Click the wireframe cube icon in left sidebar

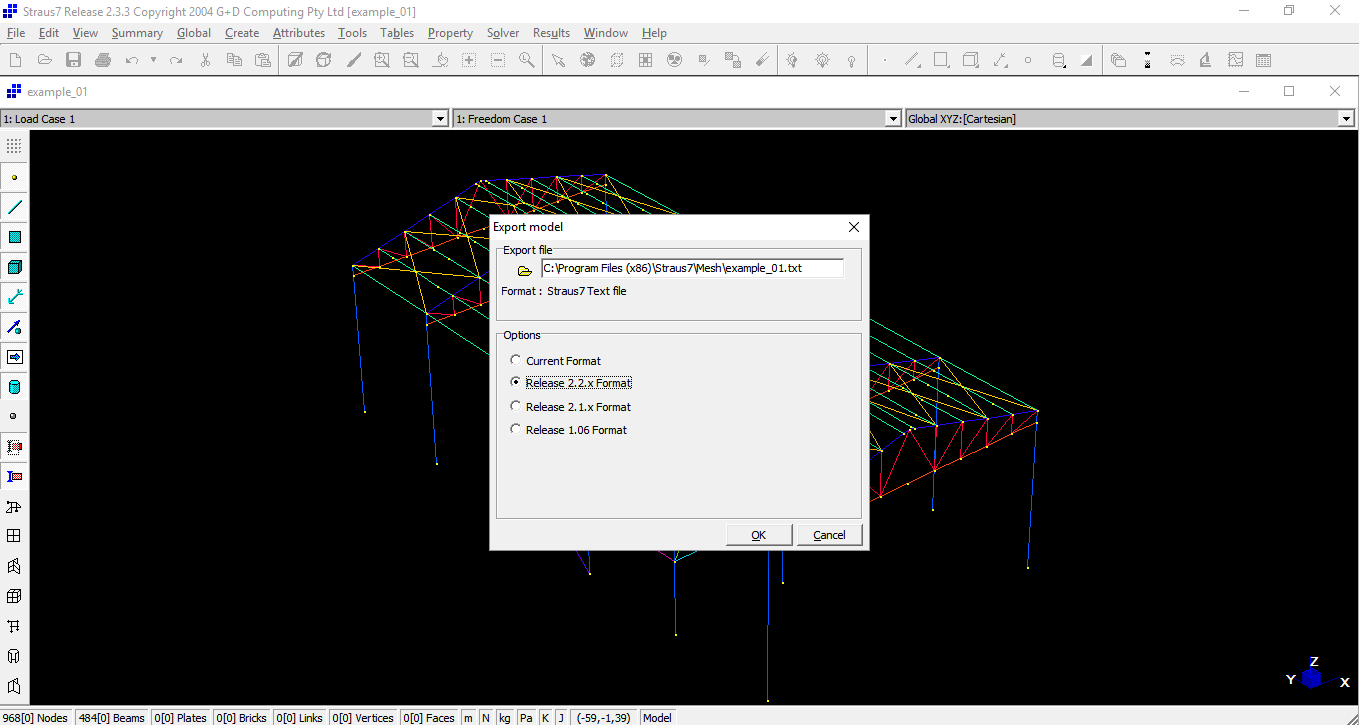coord(14,596)
